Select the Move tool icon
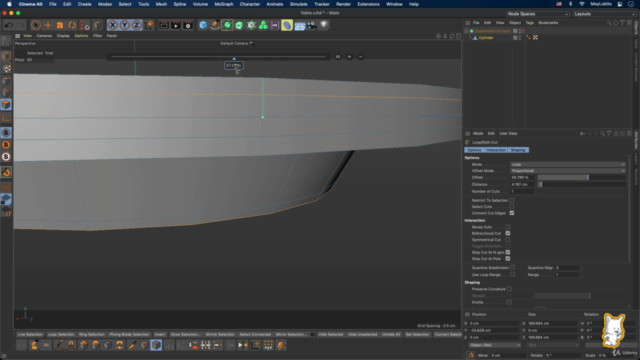 coord(48,25)
